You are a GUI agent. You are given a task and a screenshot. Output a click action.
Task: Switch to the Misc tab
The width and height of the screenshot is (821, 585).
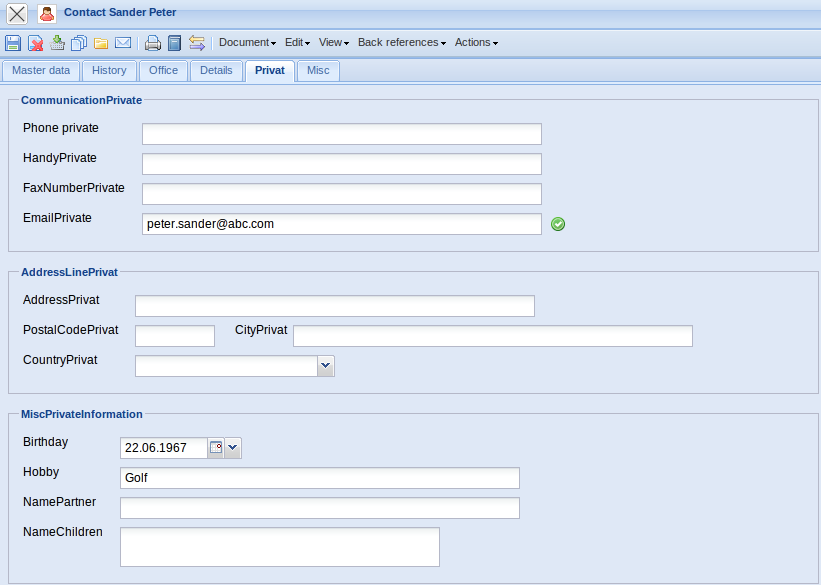(318, 71)
